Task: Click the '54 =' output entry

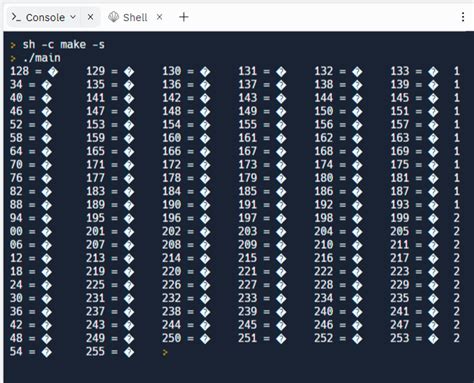Action: point(31,351)
